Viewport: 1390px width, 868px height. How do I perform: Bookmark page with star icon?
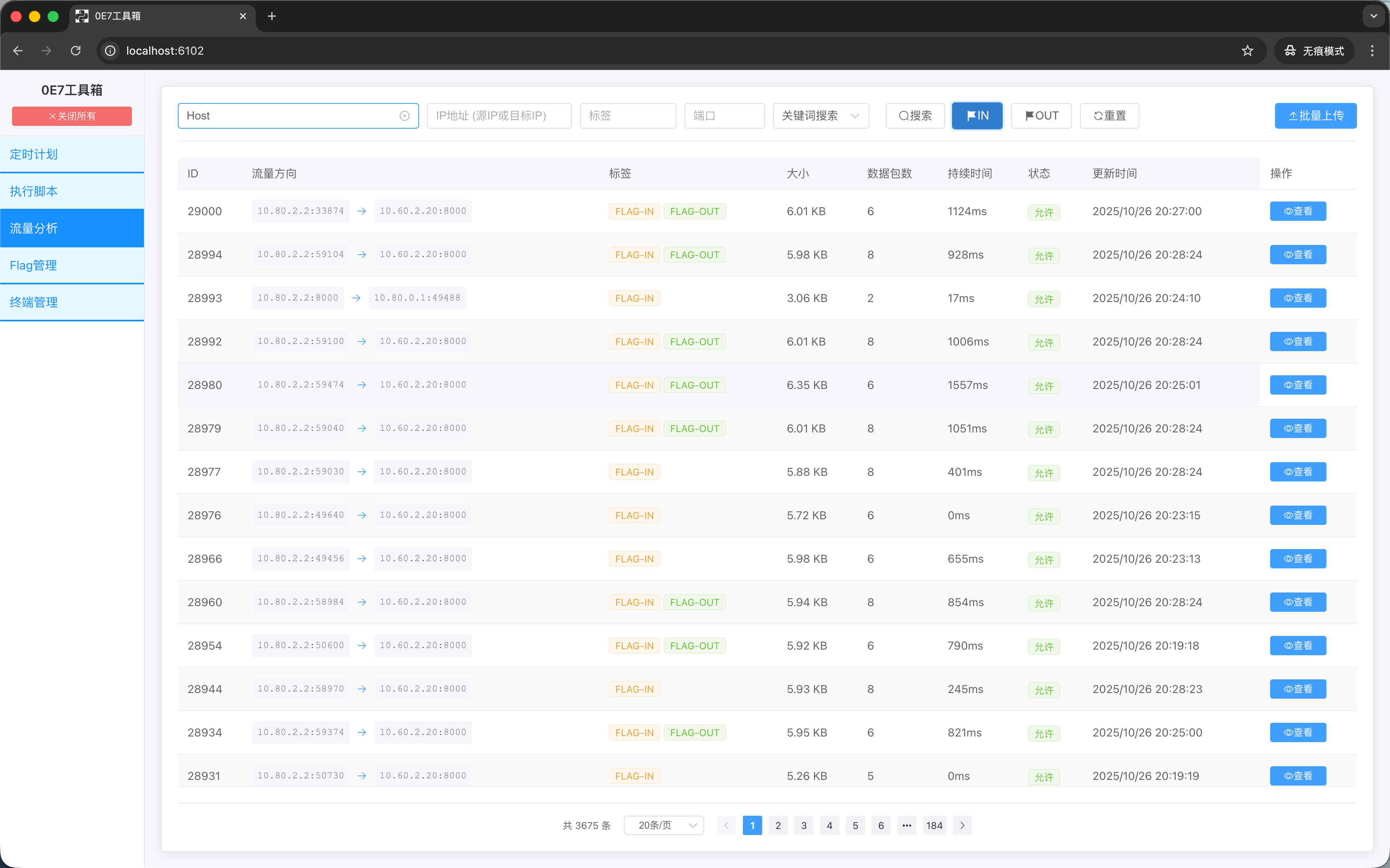pyautogui.click(x=1247, y=51)
